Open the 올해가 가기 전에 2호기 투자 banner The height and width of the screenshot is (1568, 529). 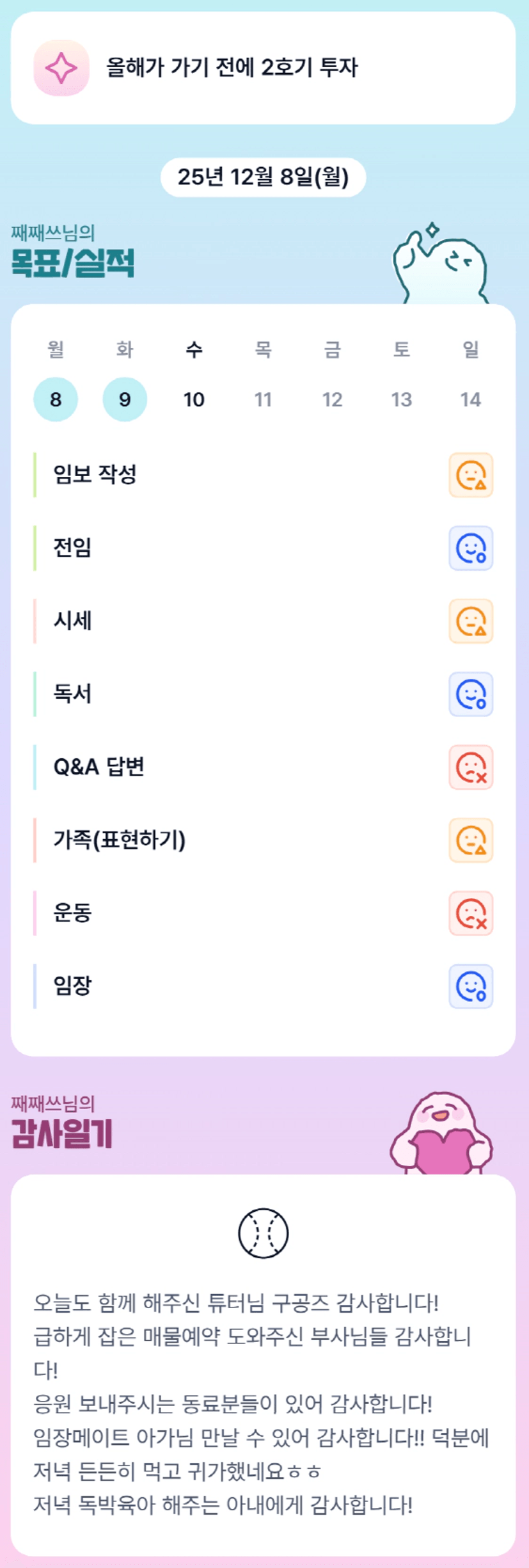point(263,68)
